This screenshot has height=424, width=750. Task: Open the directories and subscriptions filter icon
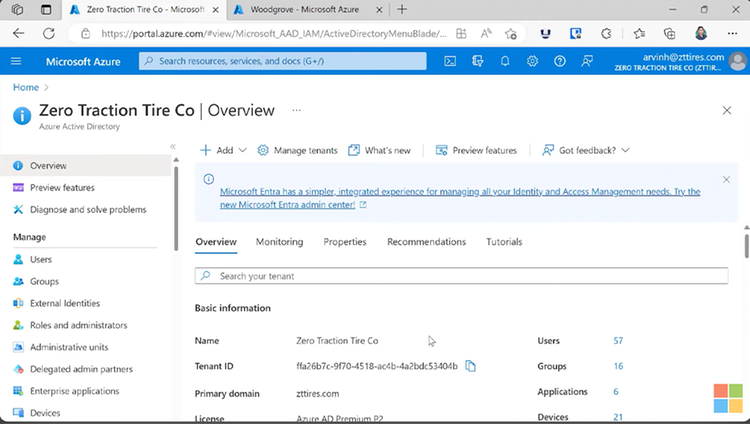(x=477, y=61)
